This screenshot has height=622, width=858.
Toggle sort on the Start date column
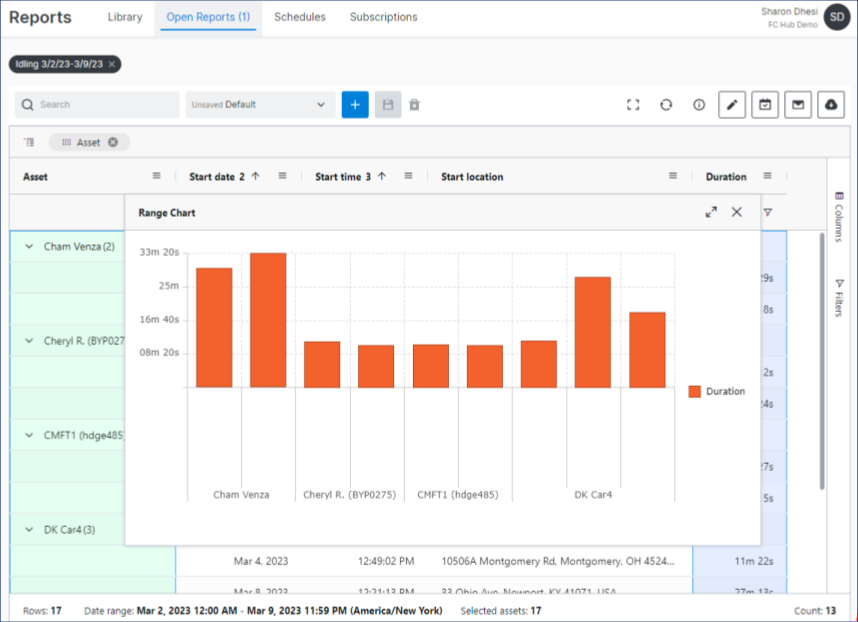[x=217, y=177]
